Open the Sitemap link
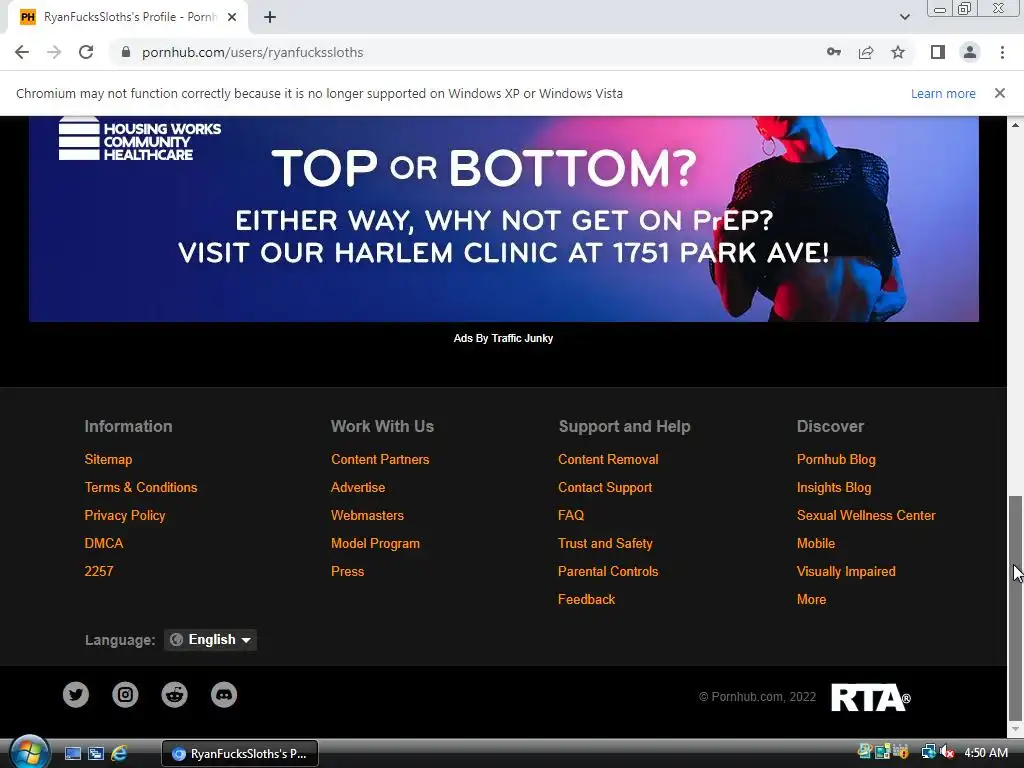Viewport: 1024px width, 768px height. (x=108, y=459)
